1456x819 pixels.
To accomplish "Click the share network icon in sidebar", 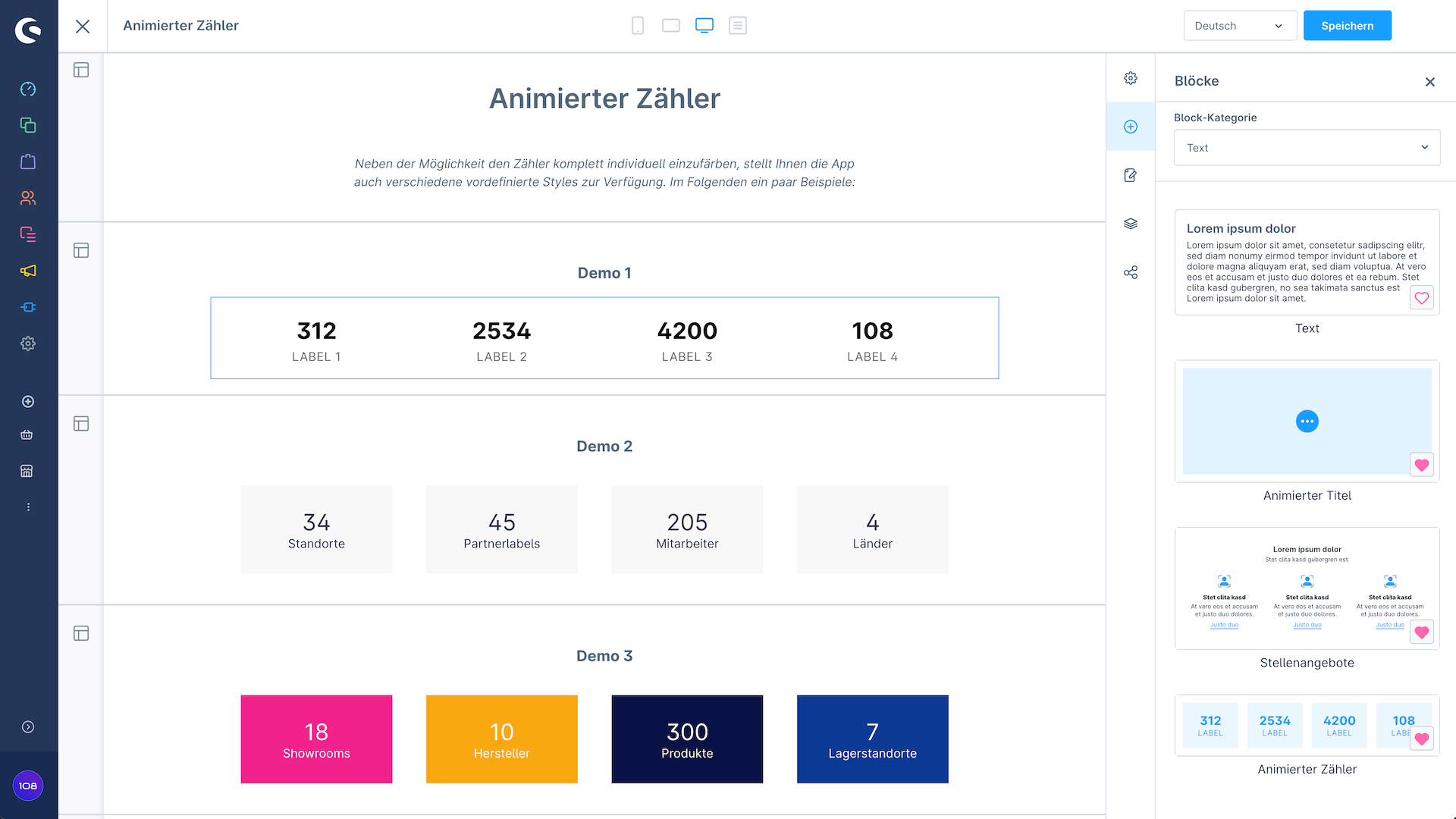I will pyautogui.click(x=1131, y=272).
